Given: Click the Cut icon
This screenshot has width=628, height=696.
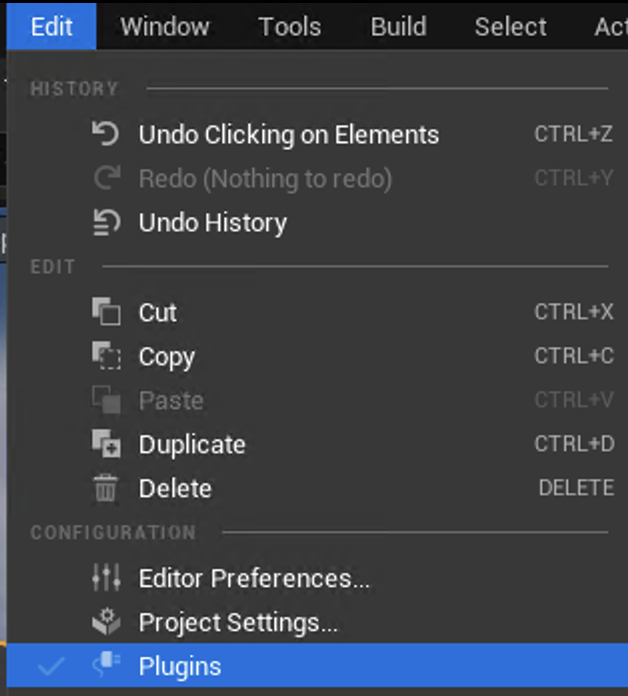Looking at the screenshot, I should click(105, 312).
